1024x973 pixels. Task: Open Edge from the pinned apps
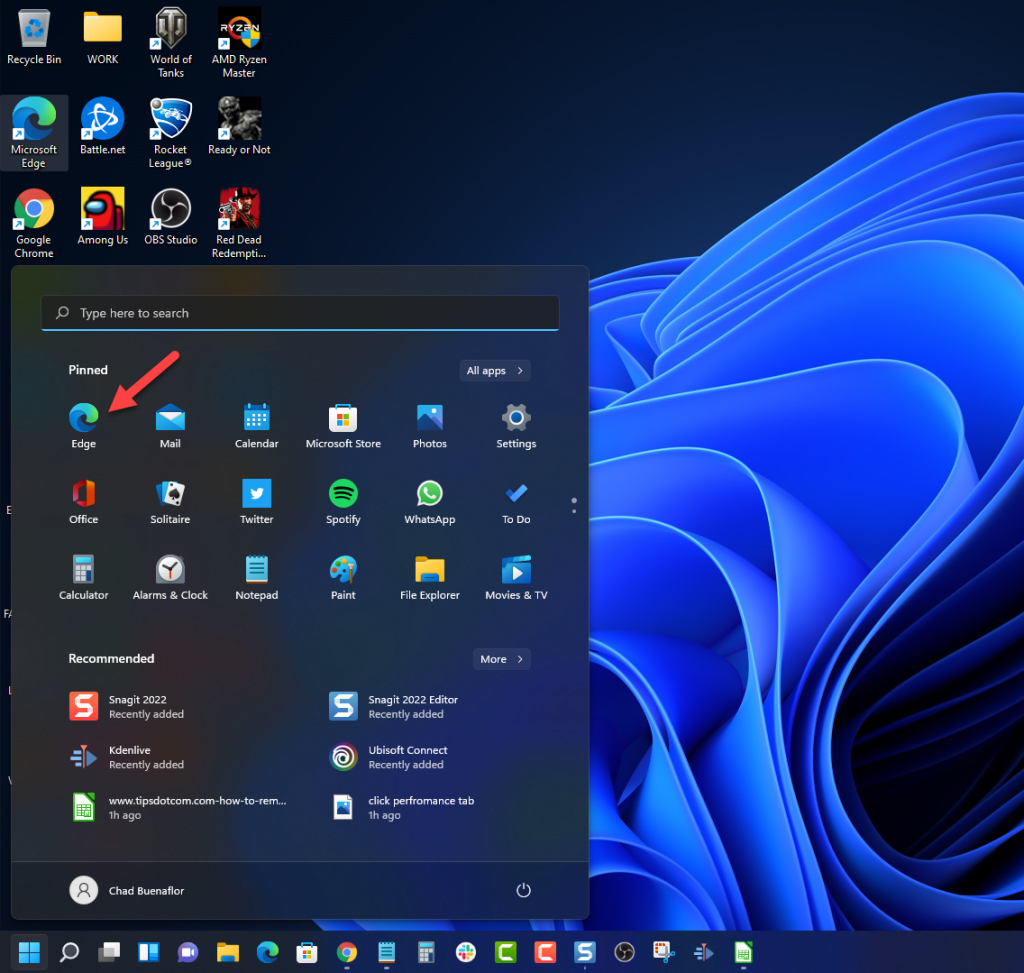(84, 426)
